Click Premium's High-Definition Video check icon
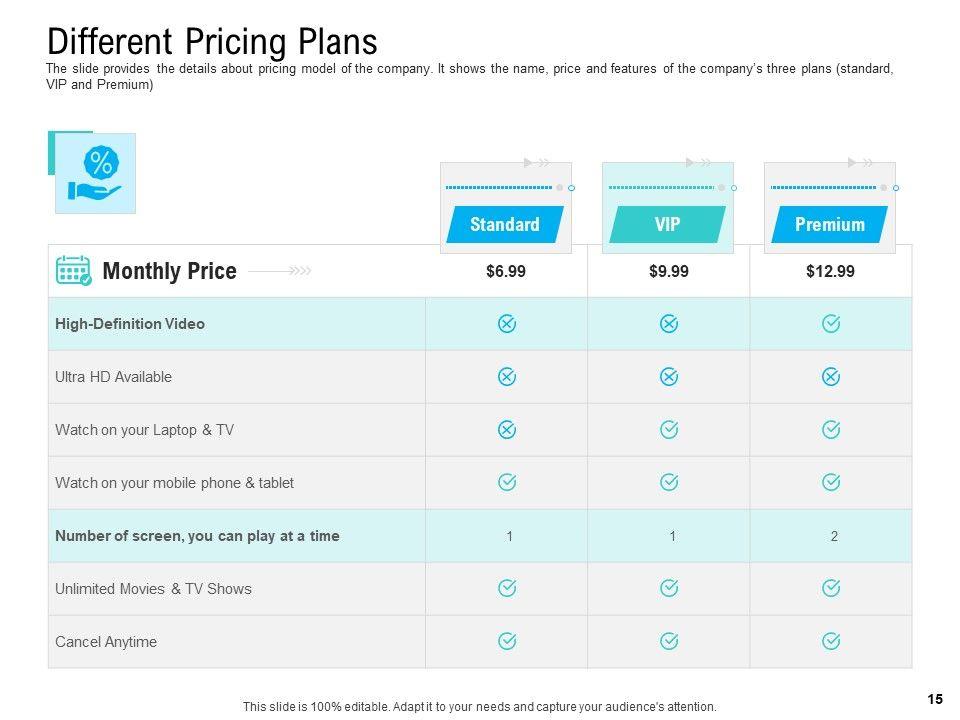This screenshot has height=720, width=960. click(830, 324)
